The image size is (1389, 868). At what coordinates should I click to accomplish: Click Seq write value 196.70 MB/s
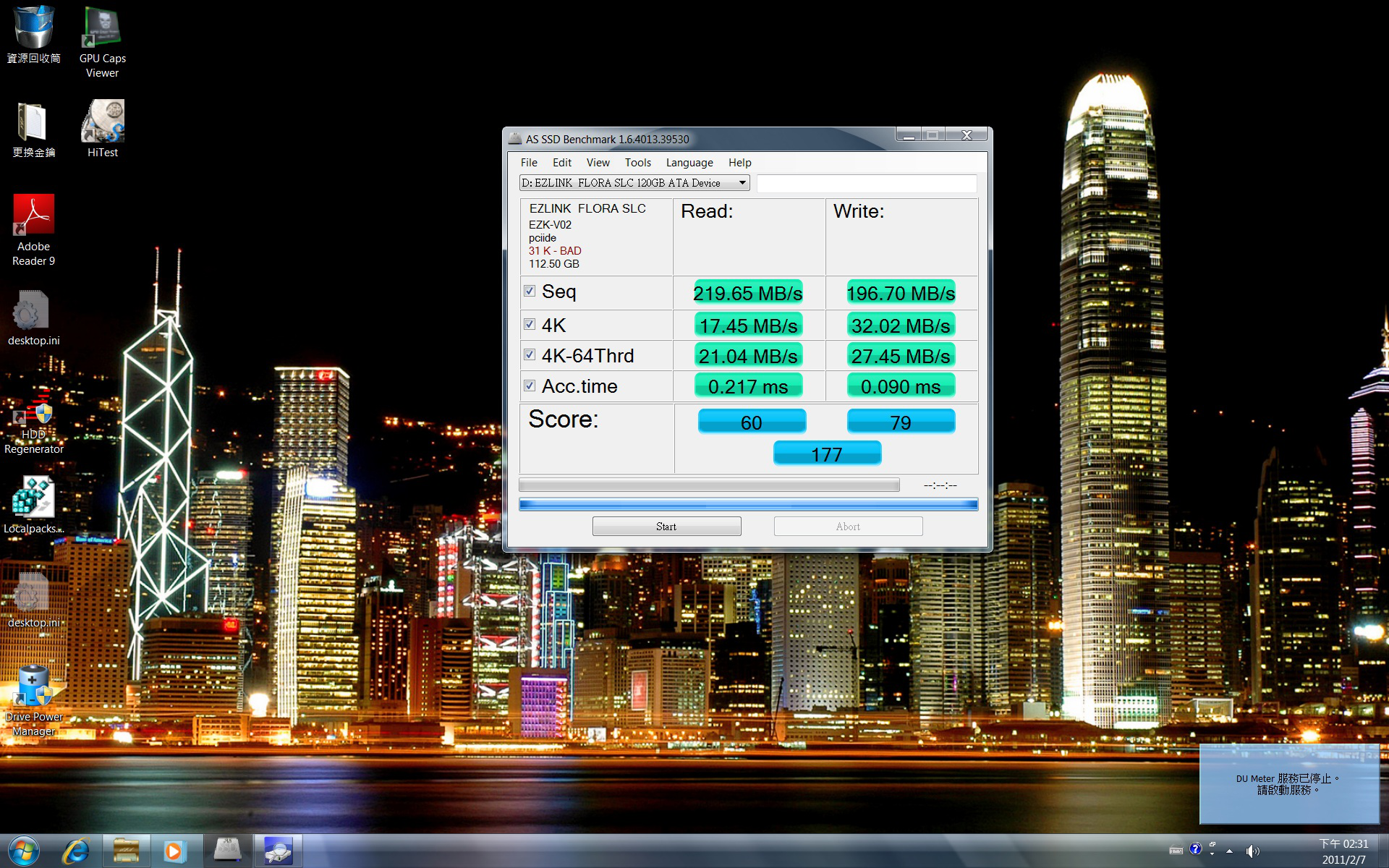click(x=901, y=293)
